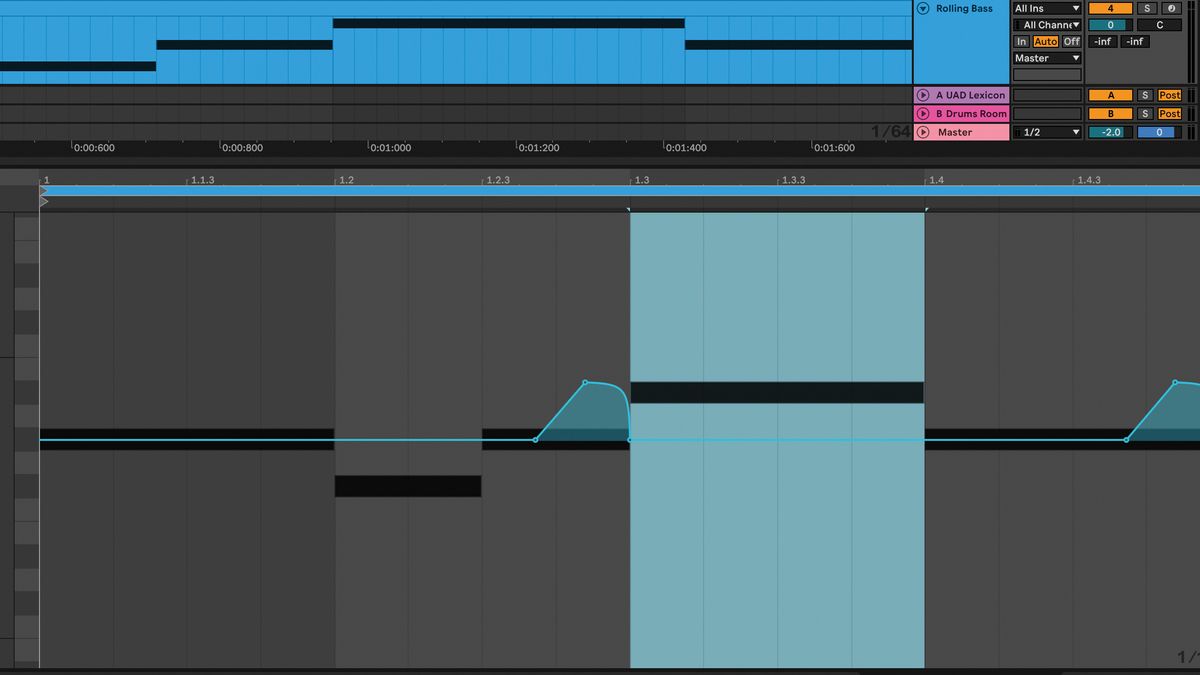Image resolution: width=1200 pixels, height=675 pixels.
Task: Solo the Rolling Bass track
Action: tap(1146, 9)
